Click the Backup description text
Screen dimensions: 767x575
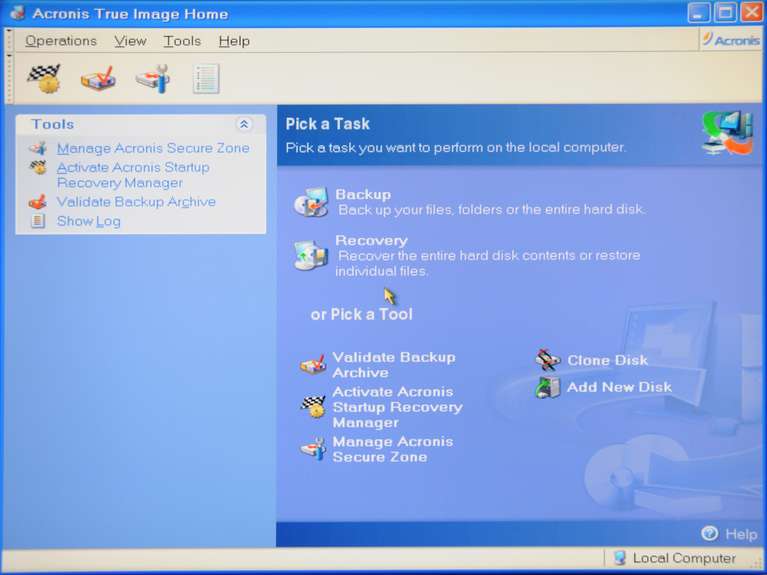click(x=492, y=209)
